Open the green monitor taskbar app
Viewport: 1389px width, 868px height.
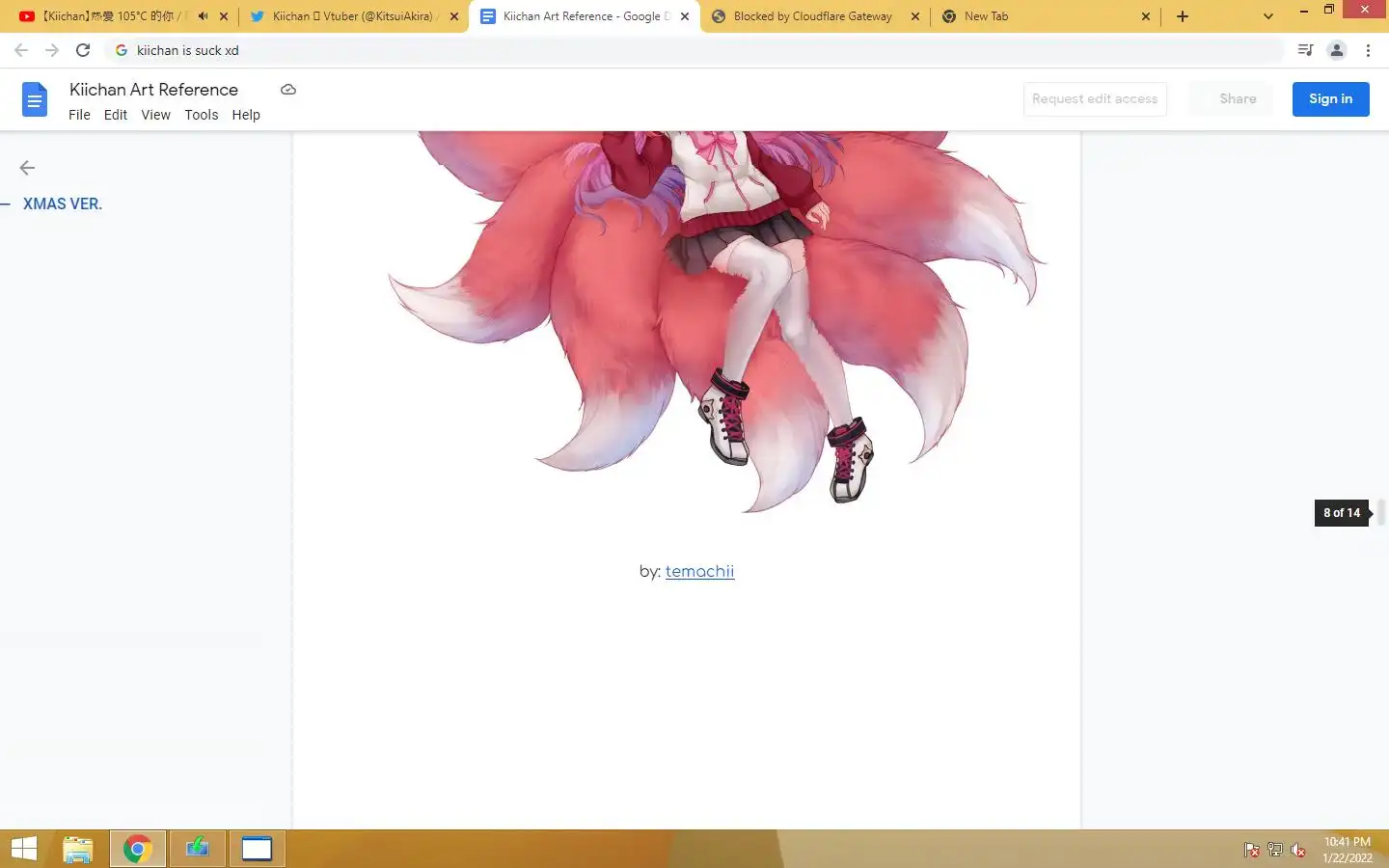(198, 849)
